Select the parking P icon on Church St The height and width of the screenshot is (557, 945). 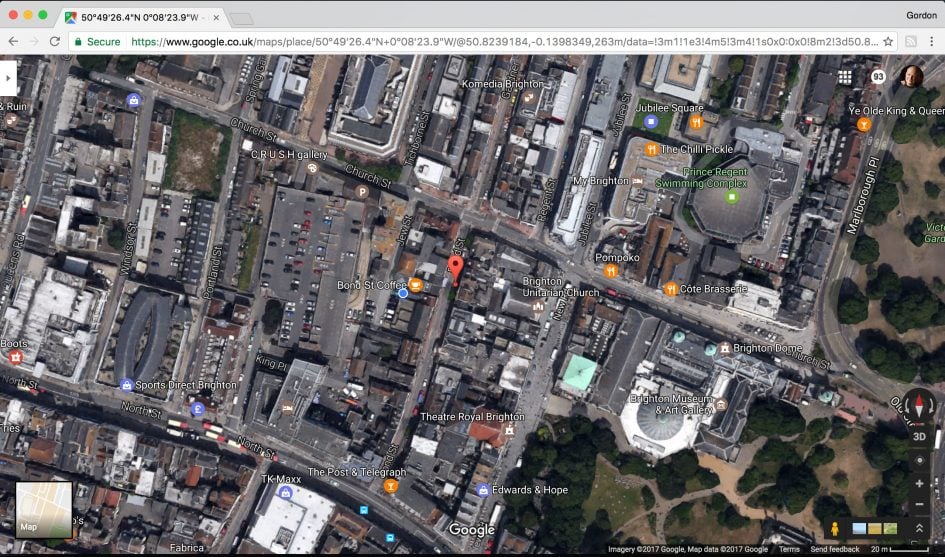[x=362, y=192]
